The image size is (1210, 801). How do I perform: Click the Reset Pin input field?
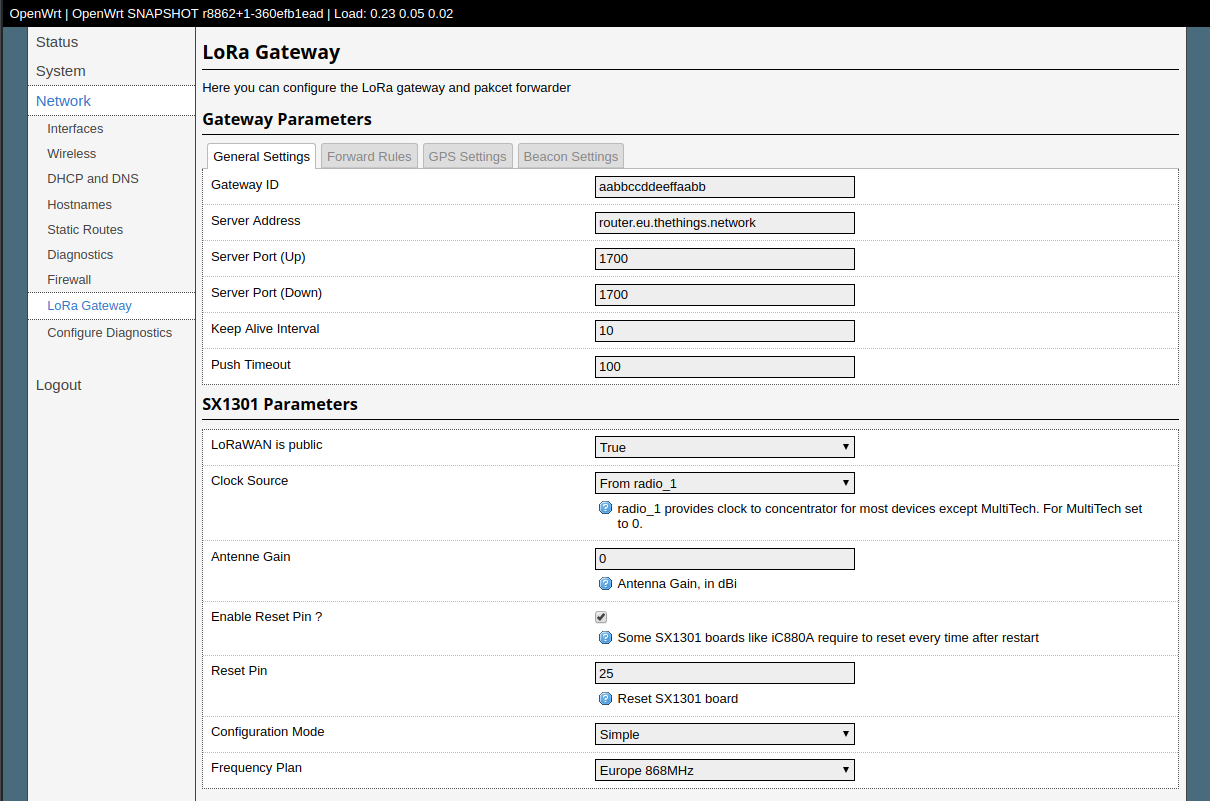(724, 673)
